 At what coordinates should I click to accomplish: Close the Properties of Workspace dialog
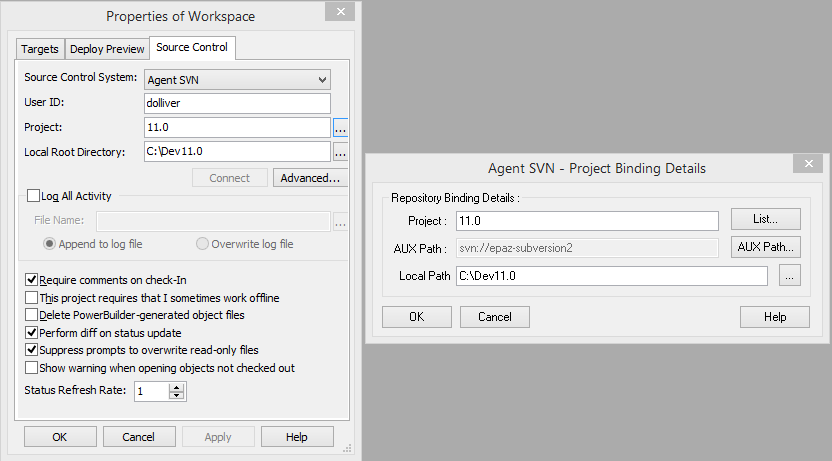tap(341, 12)
